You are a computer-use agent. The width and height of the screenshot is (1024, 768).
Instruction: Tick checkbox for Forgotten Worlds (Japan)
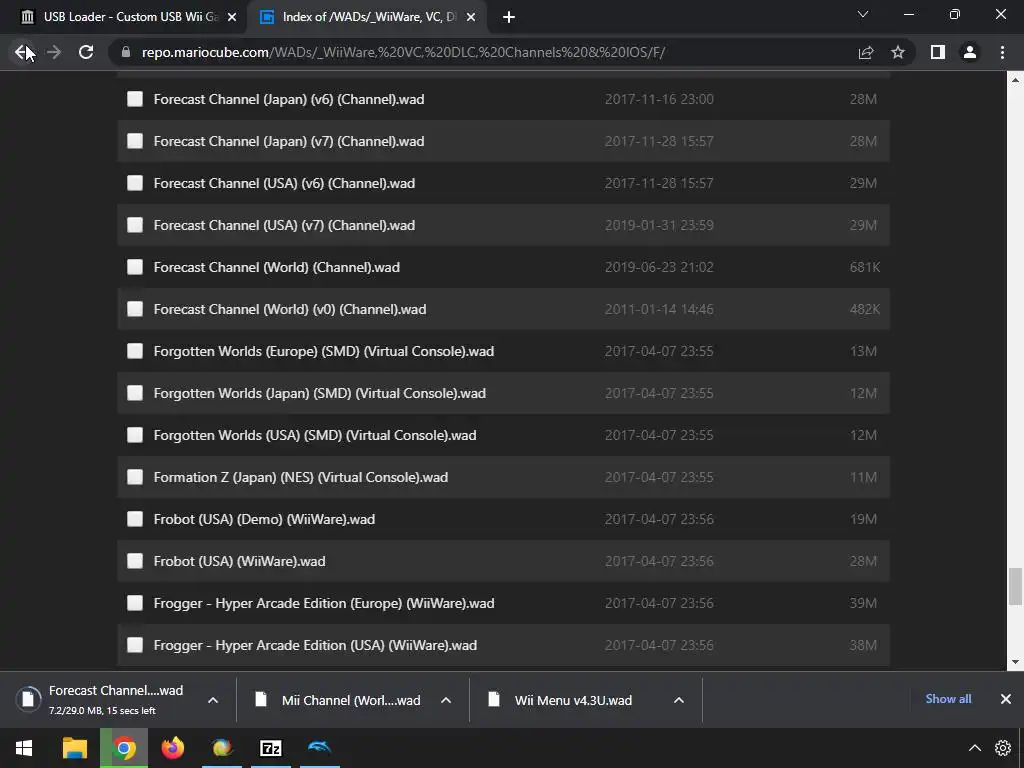coord(135,392)
